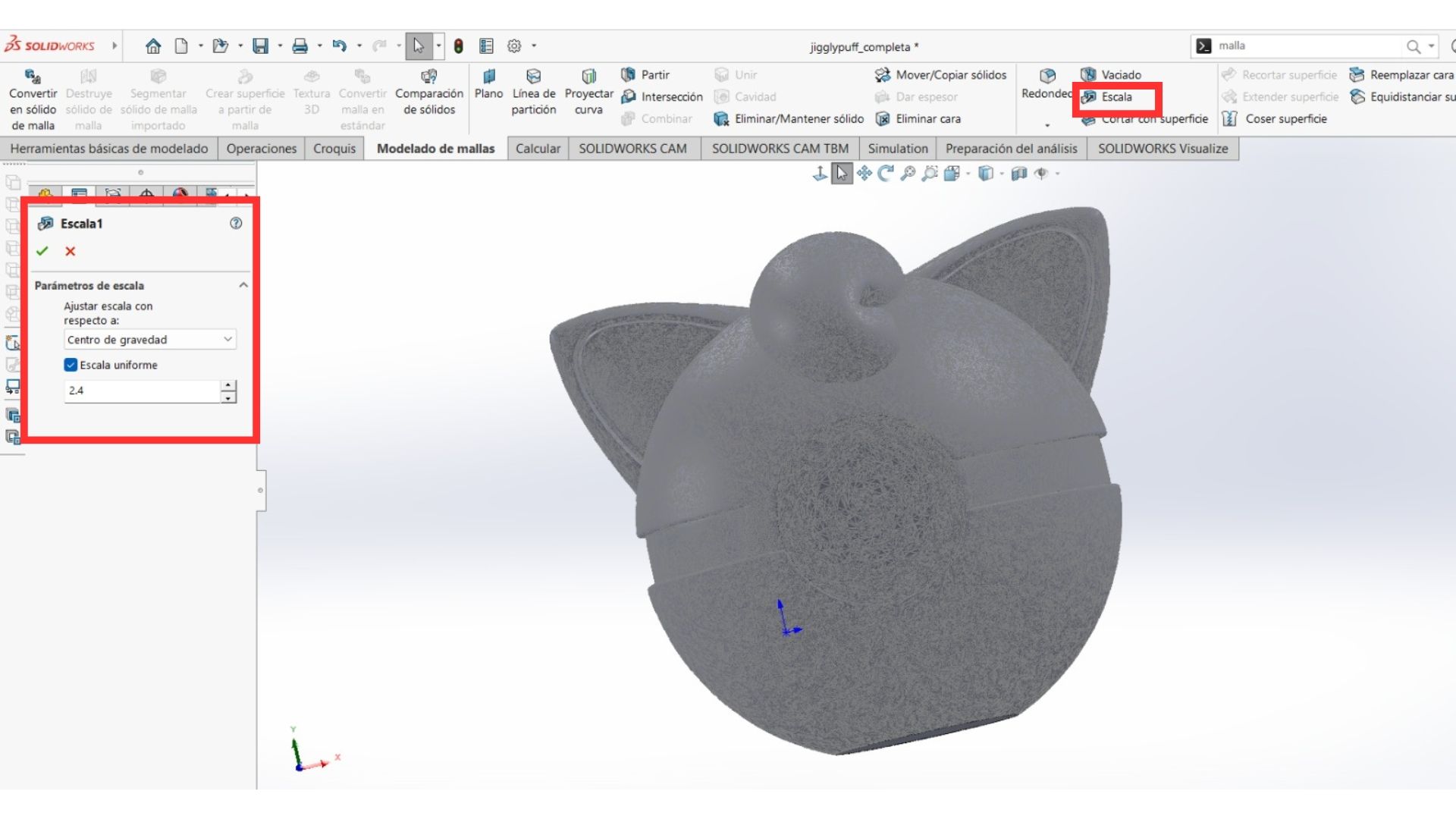Open the Save dropdown arrow
1456x819 pixels.
coord(280,46)
